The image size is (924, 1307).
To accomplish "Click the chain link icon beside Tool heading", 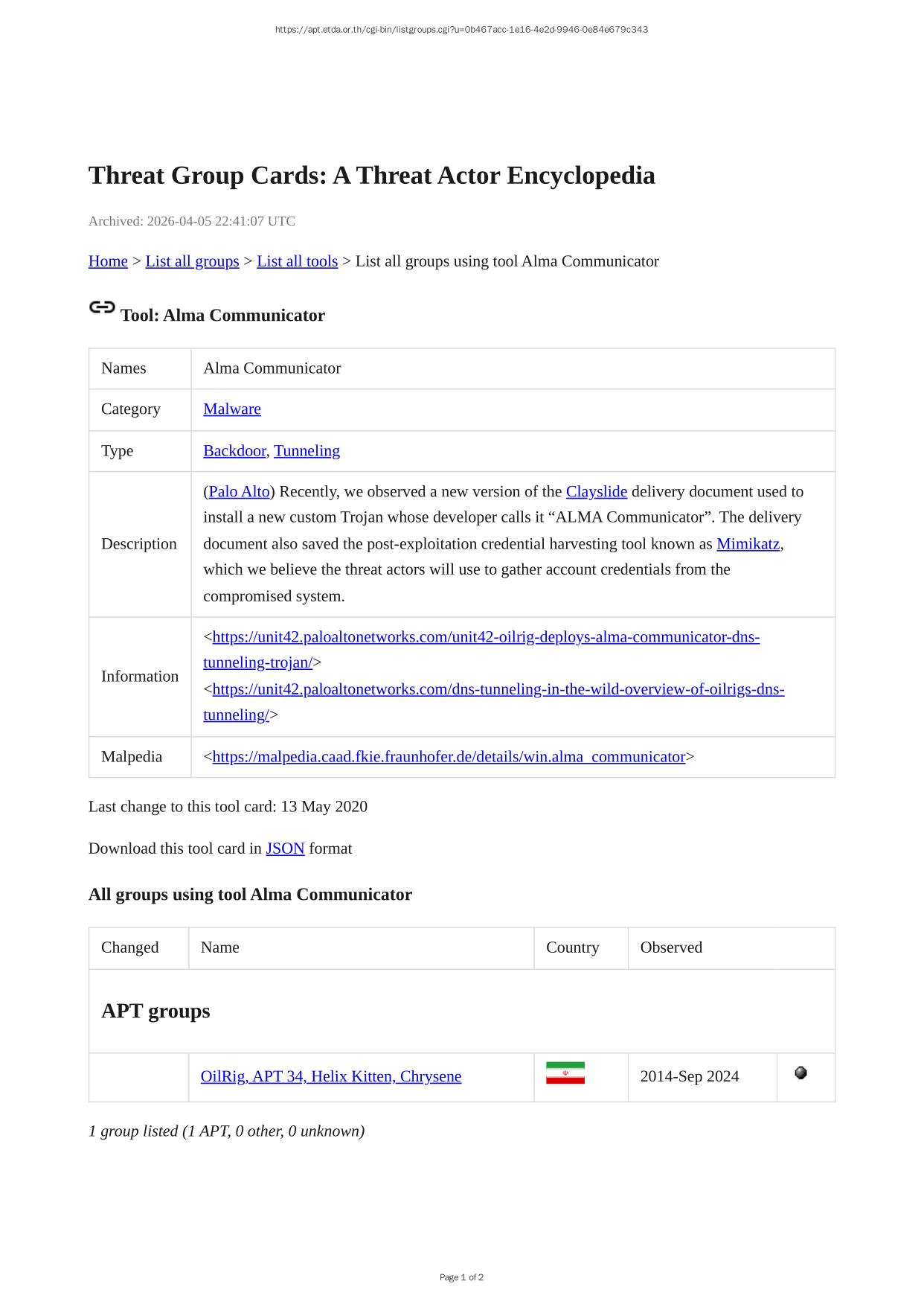I will (x=102, y=307).
